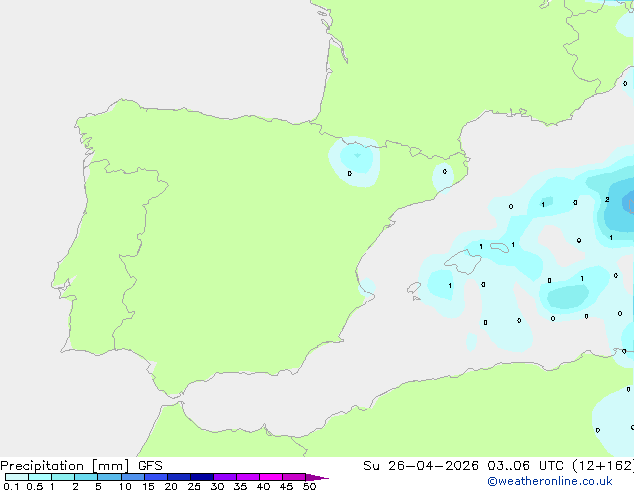Viewport: 634px width, 490px height.
Task: Click the 1–2 mm legend color box
Action: coord(63,477)
